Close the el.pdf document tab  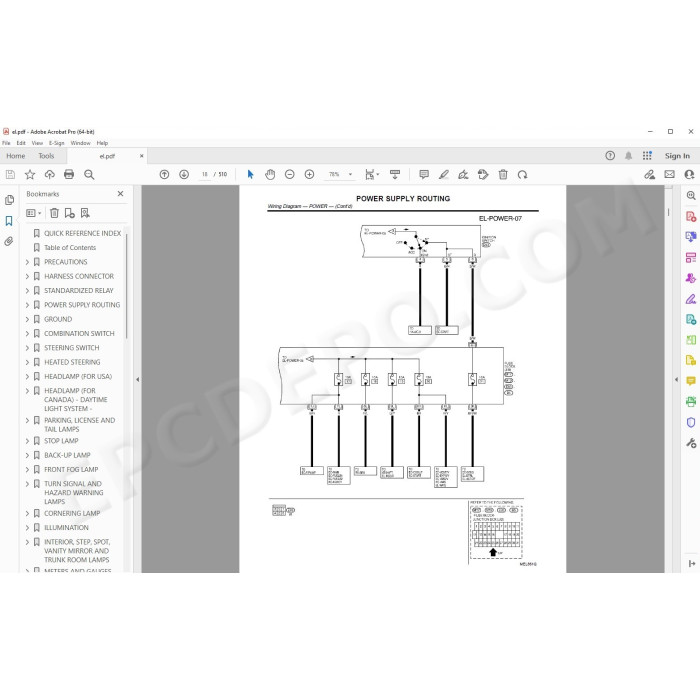click(142, 156)
